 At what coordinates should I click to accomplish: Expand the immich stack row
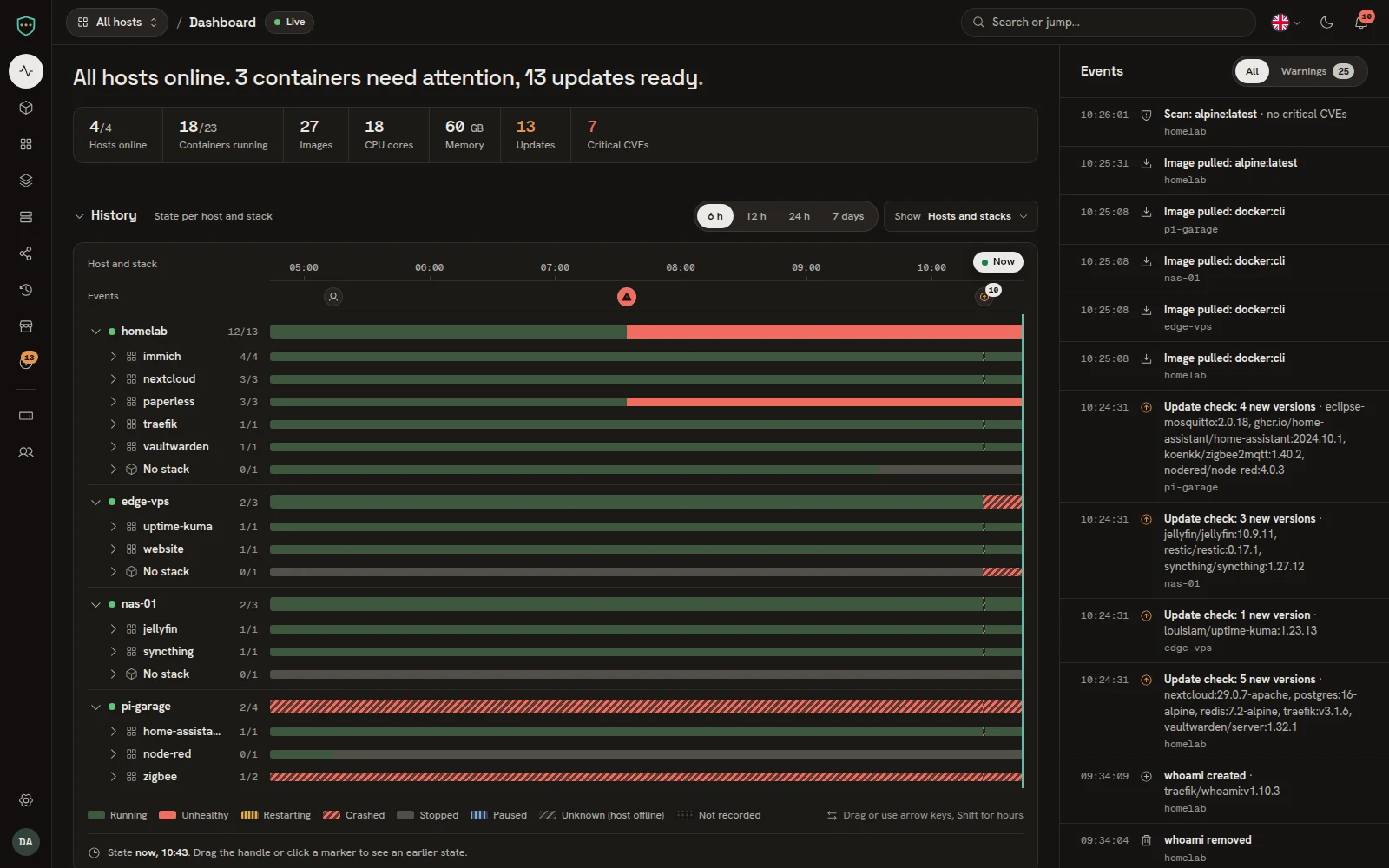114,357
